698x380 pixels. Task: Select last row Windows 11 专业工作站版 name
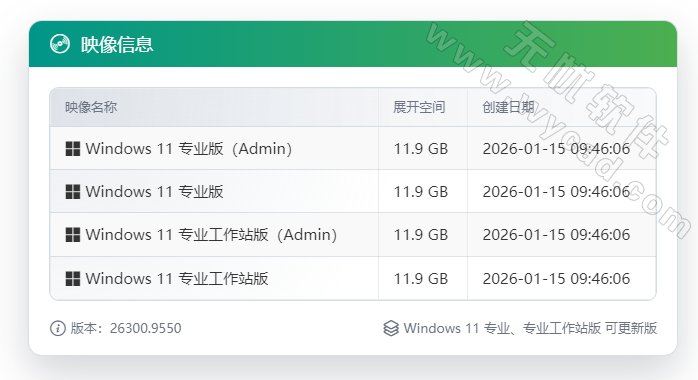click(177, 279)
